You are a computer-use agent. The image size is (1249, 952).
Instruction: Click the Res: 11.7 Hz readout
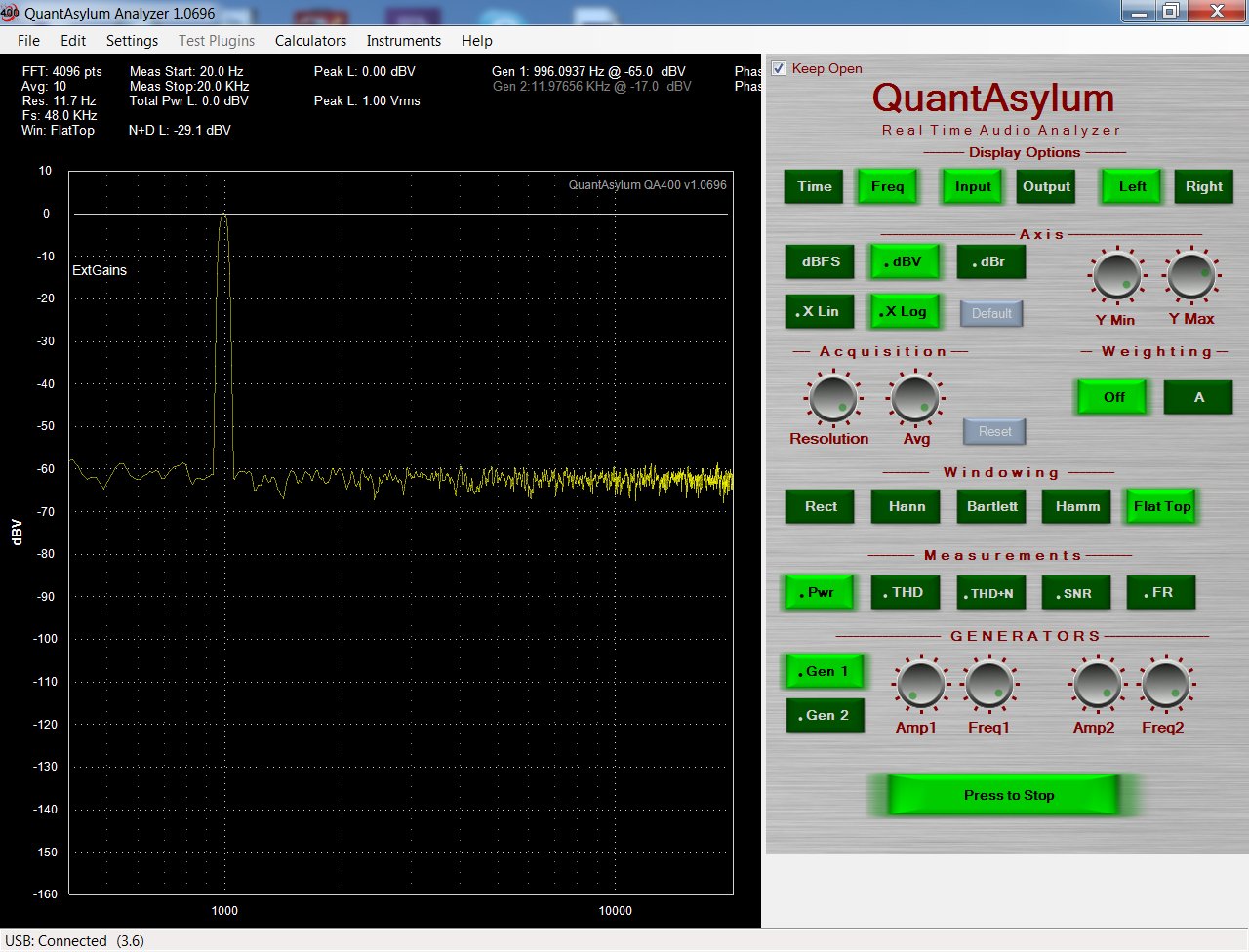tap(59, 100)
